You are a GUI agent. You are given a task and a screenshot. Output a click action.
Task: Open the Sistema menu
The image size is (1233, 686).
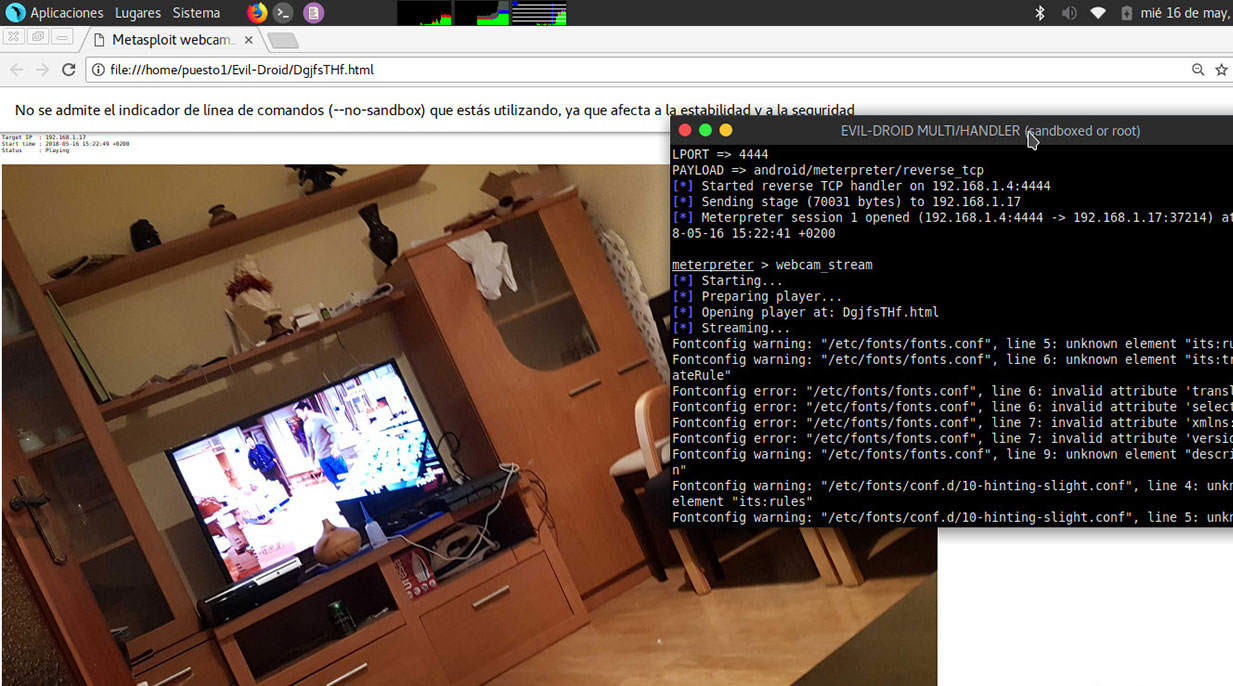click(x=196, y=13)
